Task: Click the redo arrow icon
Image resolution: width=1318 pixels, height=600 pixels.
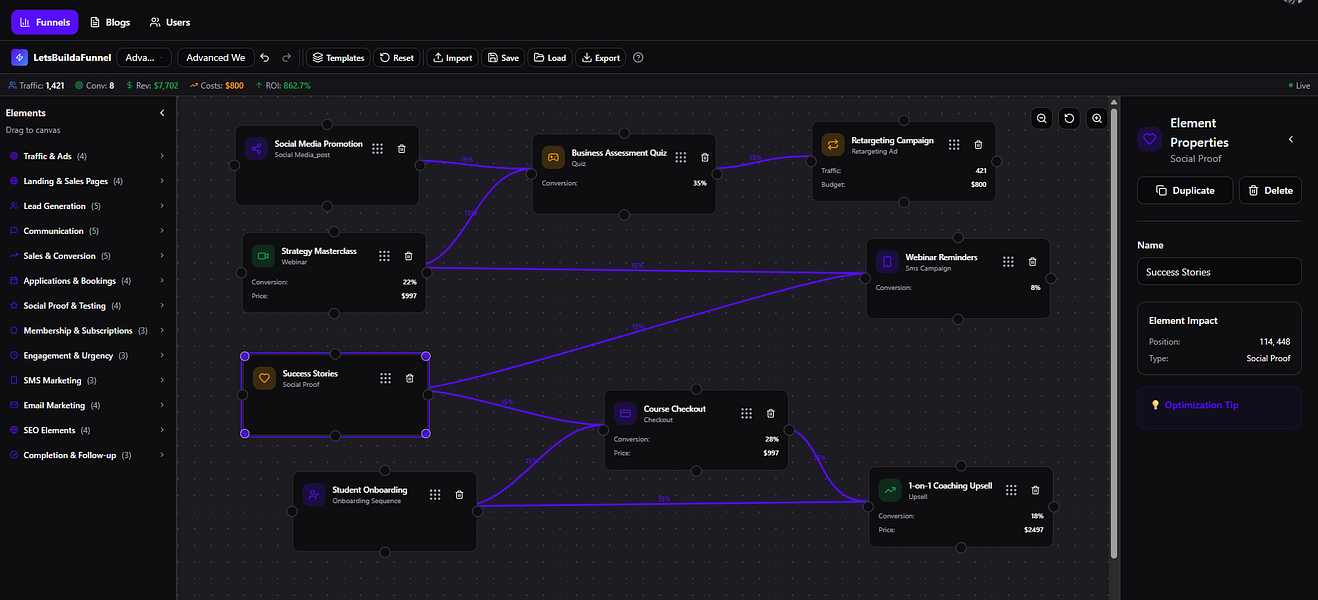Action: [287, 58]
